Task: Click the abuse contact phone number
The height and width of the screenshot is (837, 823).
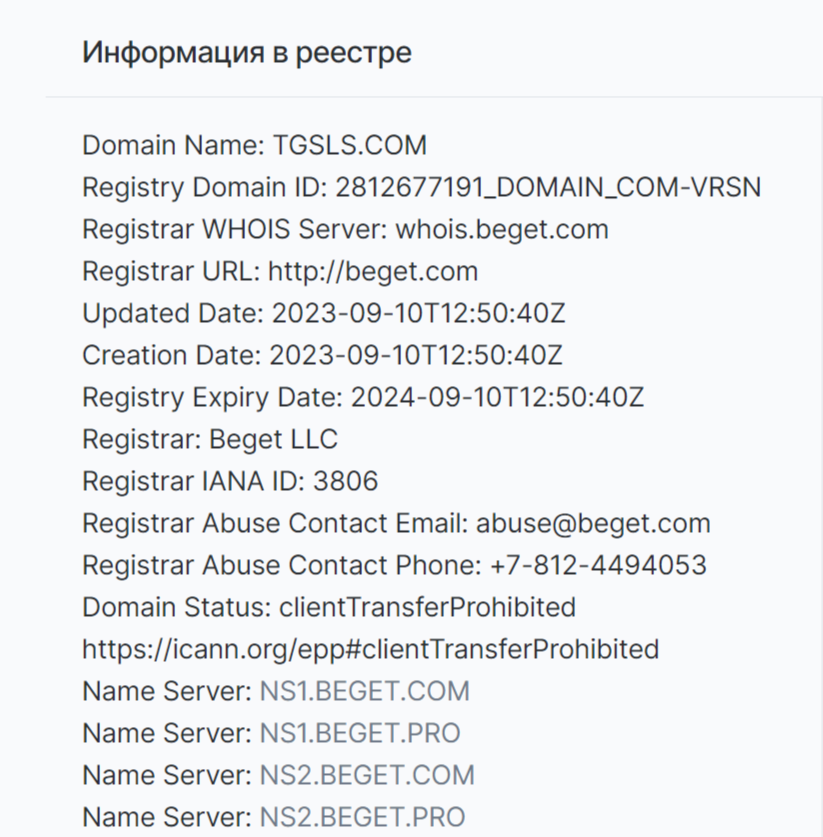Action: point(598,565)
